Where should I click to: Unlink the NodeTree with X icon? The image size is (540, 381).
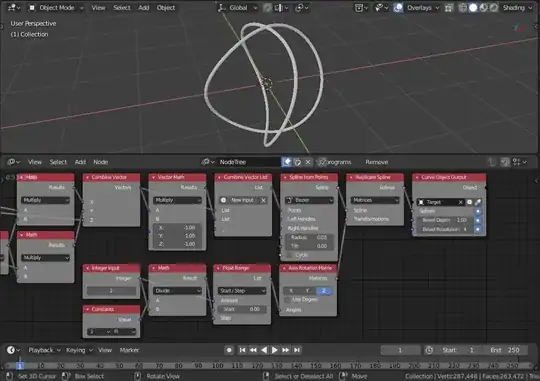(308, 162)
